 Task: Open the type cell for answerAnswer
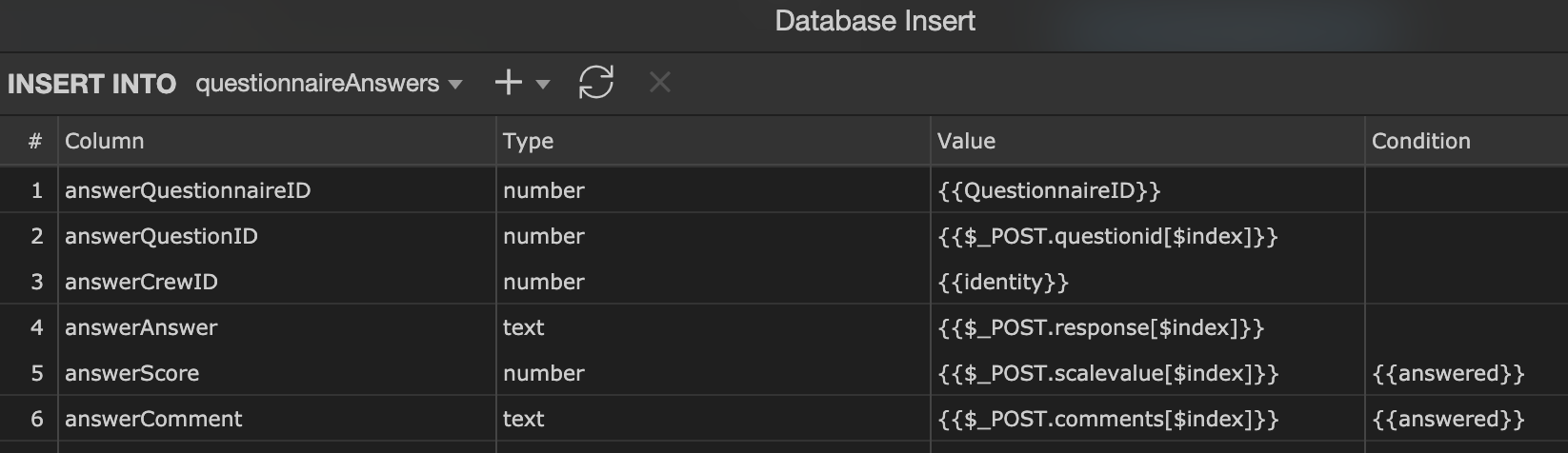(713, 327)
